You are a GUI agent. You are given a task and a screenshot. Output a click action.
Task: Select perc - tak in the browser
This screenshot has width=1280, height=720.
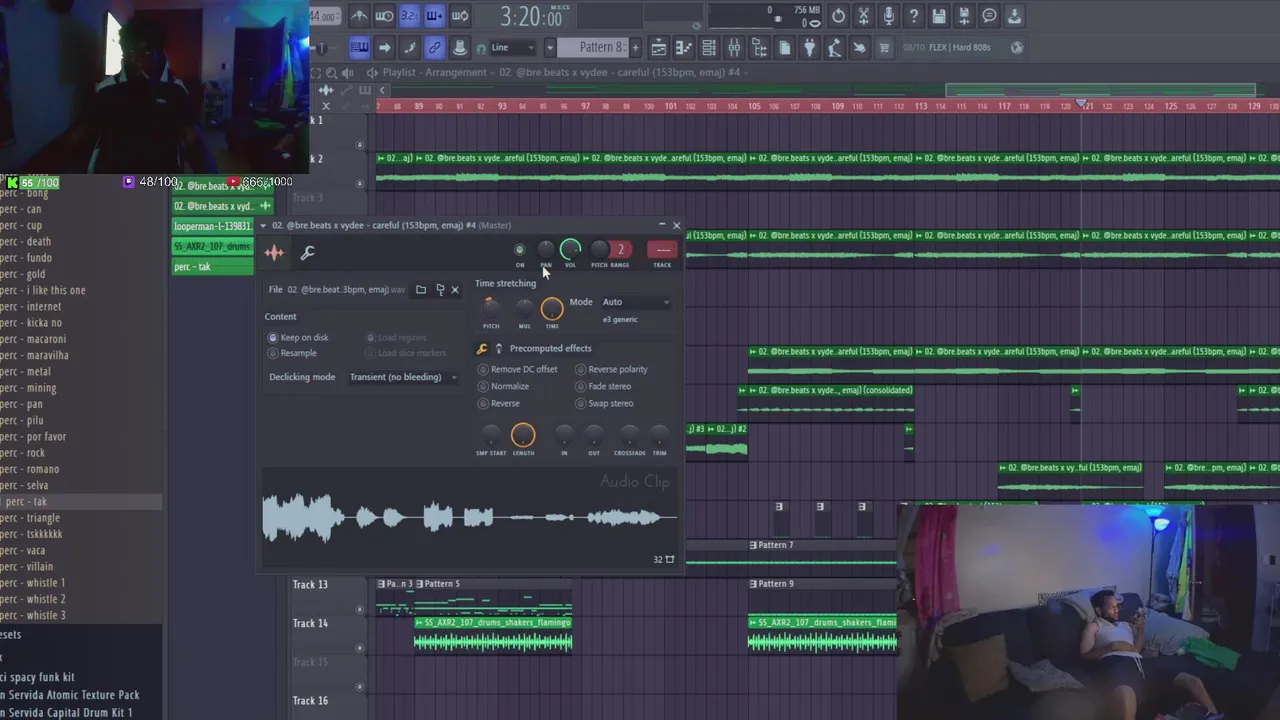(80, 502)
